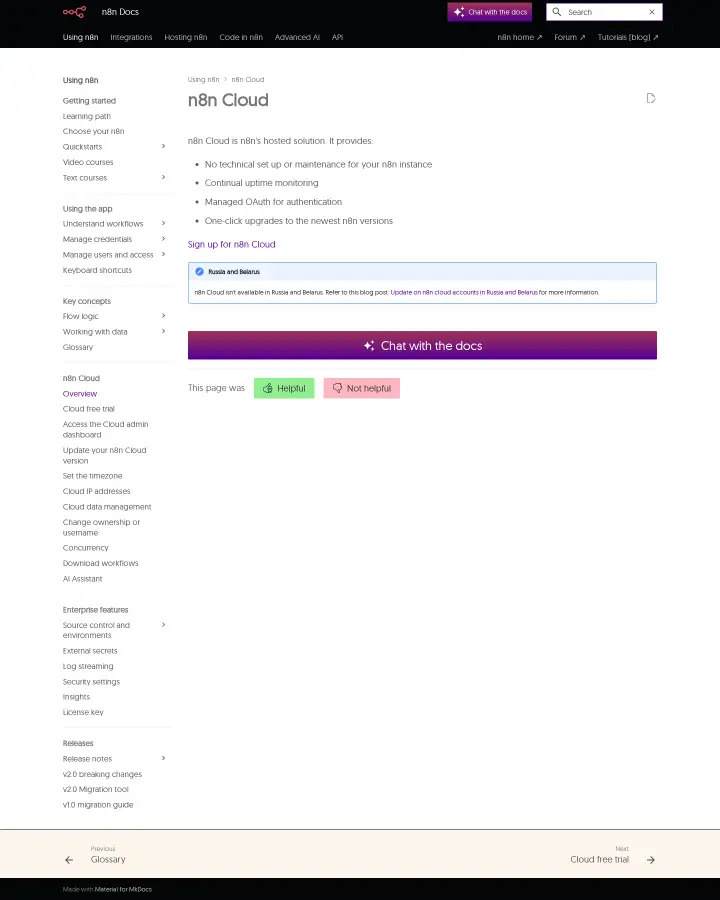Open the Concurrency page

point(86,548)
